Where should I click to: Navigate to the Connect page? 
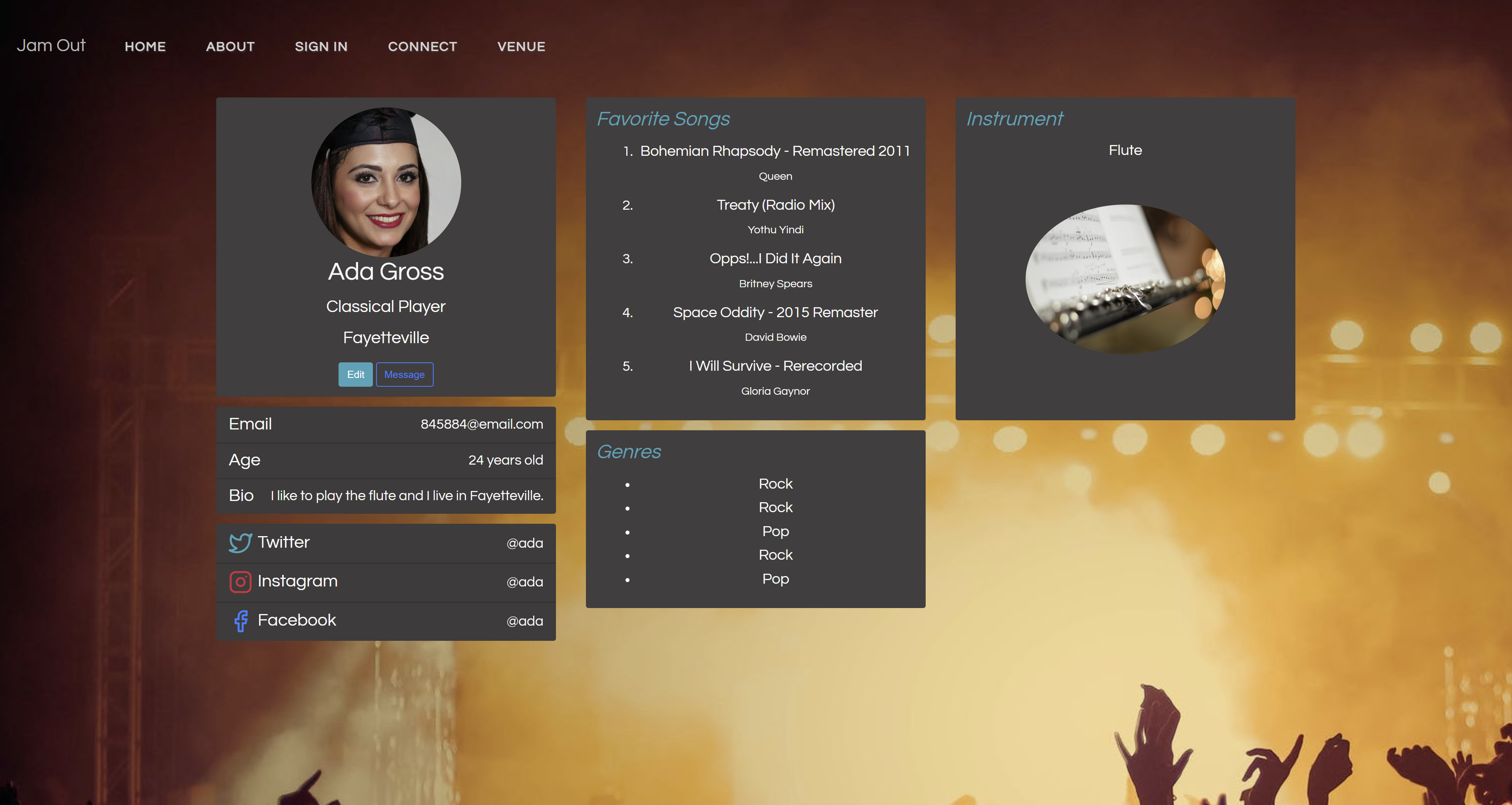422,46
